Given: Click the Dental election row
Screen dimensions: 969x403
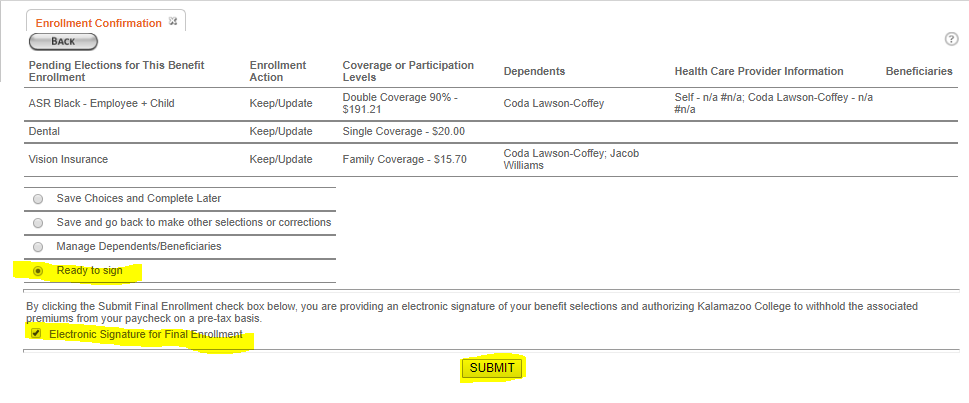Looking at the screenshot, I should 492,132.
